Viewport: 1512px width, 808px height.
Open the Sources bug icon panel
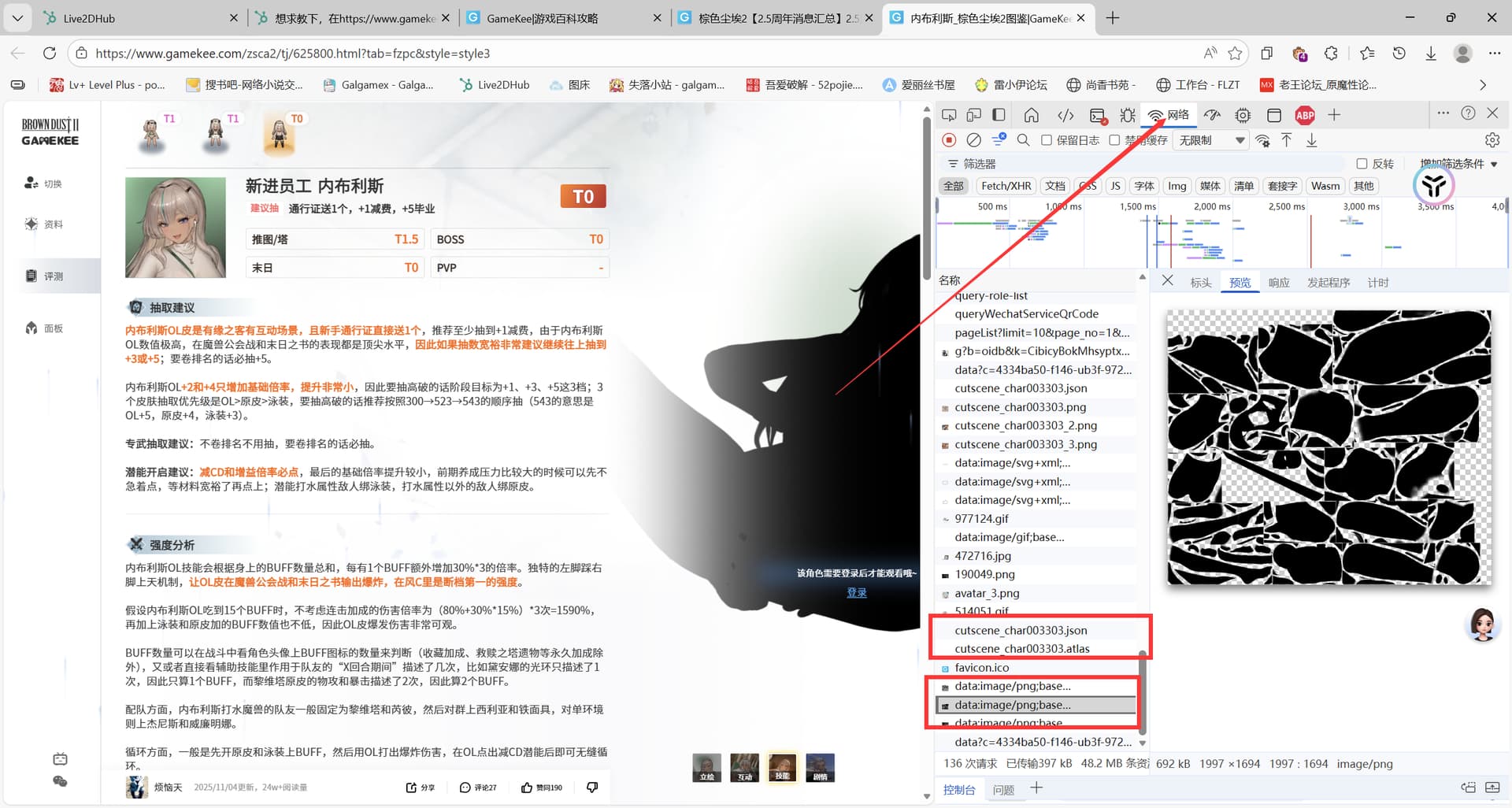pyautogui.click(x=1128, y=116)
